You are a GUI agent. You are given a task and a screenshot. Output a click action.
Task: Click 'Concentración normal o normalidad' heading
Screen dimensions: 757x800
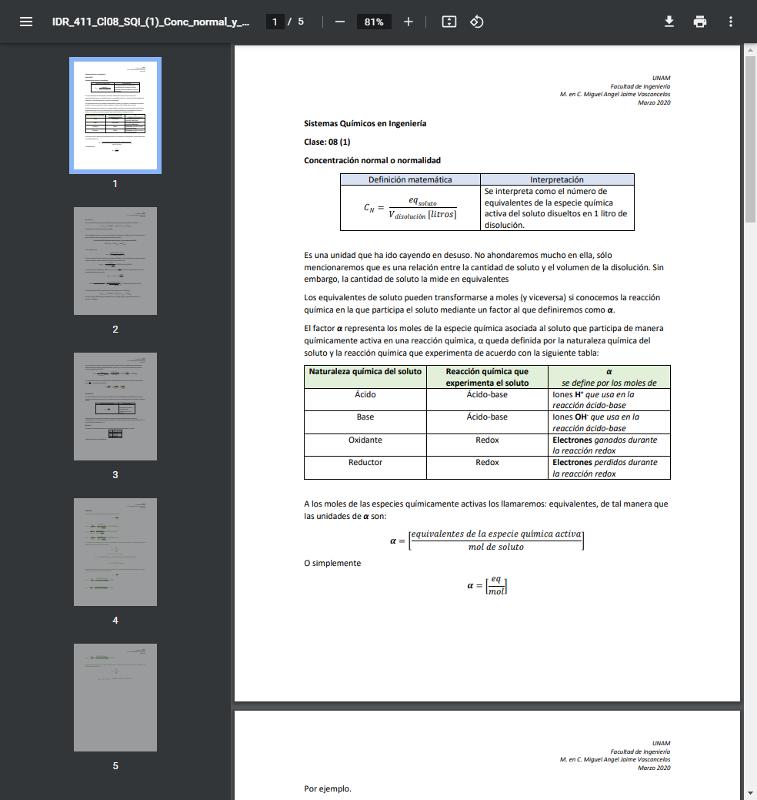(372, 160)
